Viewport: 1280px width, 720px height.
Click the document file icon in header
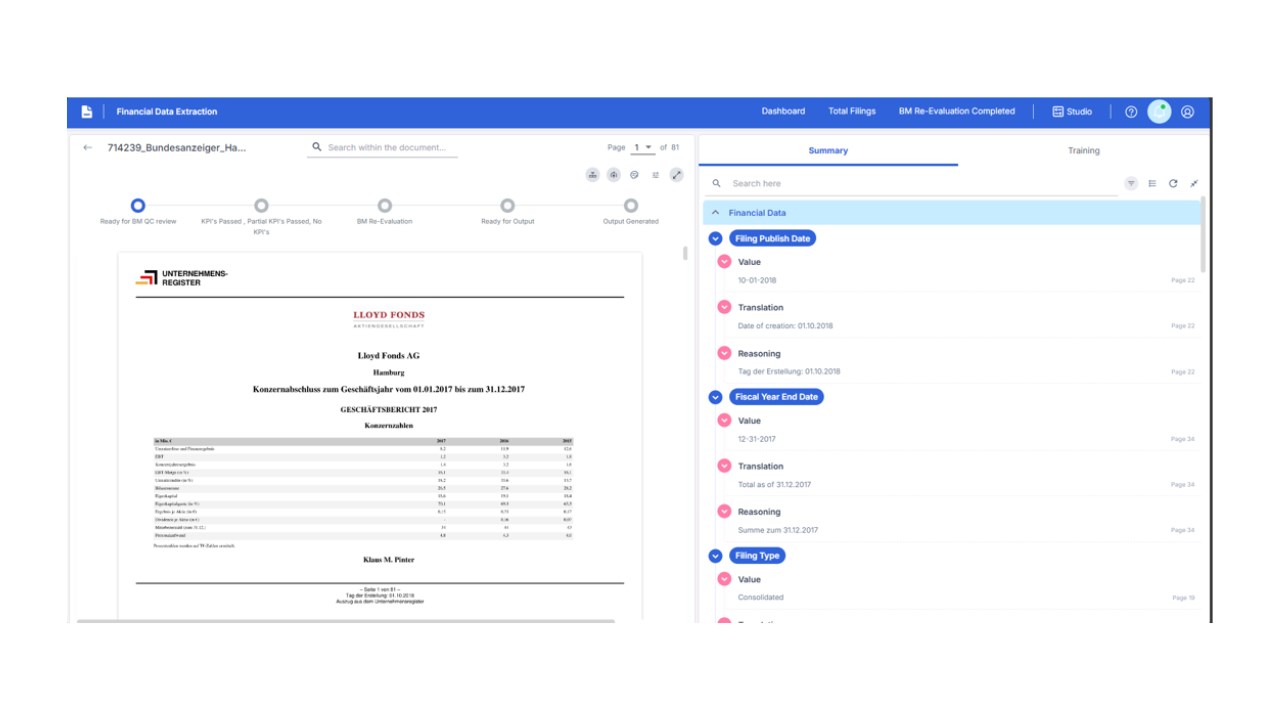tap(86, 112)
